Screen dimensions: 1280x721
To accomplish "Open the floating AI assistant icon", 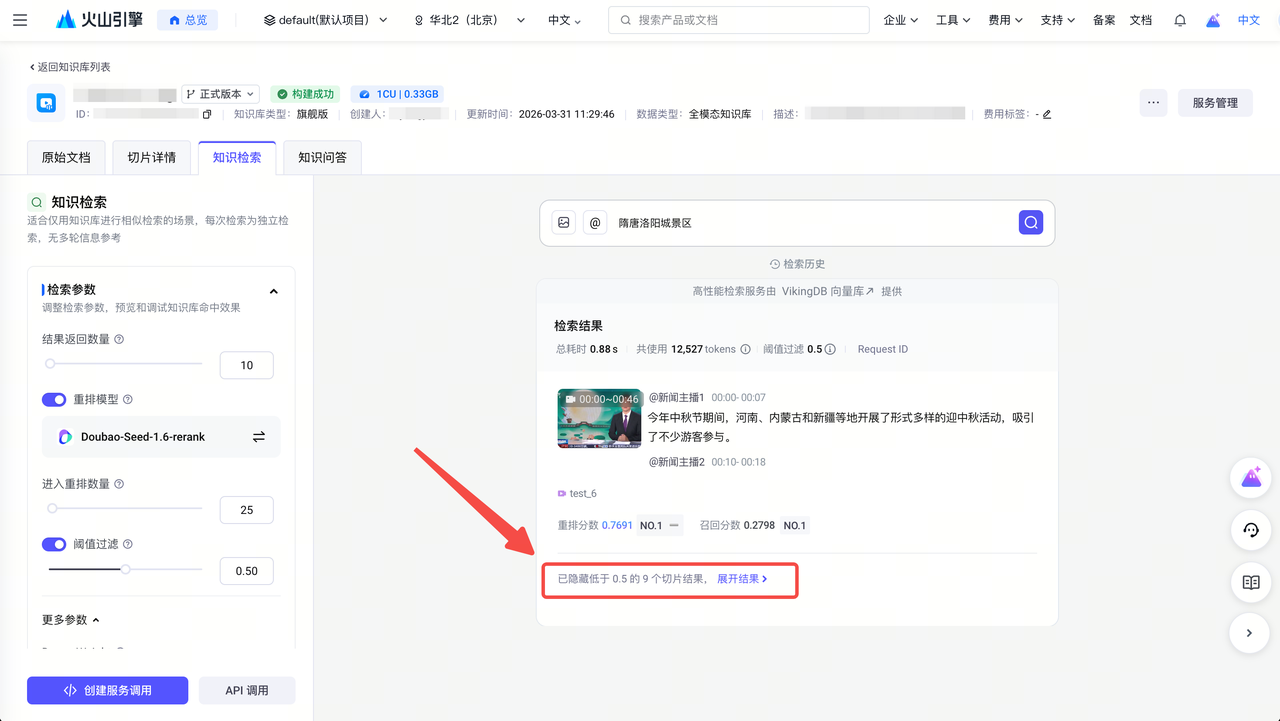I will coord(1251,477).
